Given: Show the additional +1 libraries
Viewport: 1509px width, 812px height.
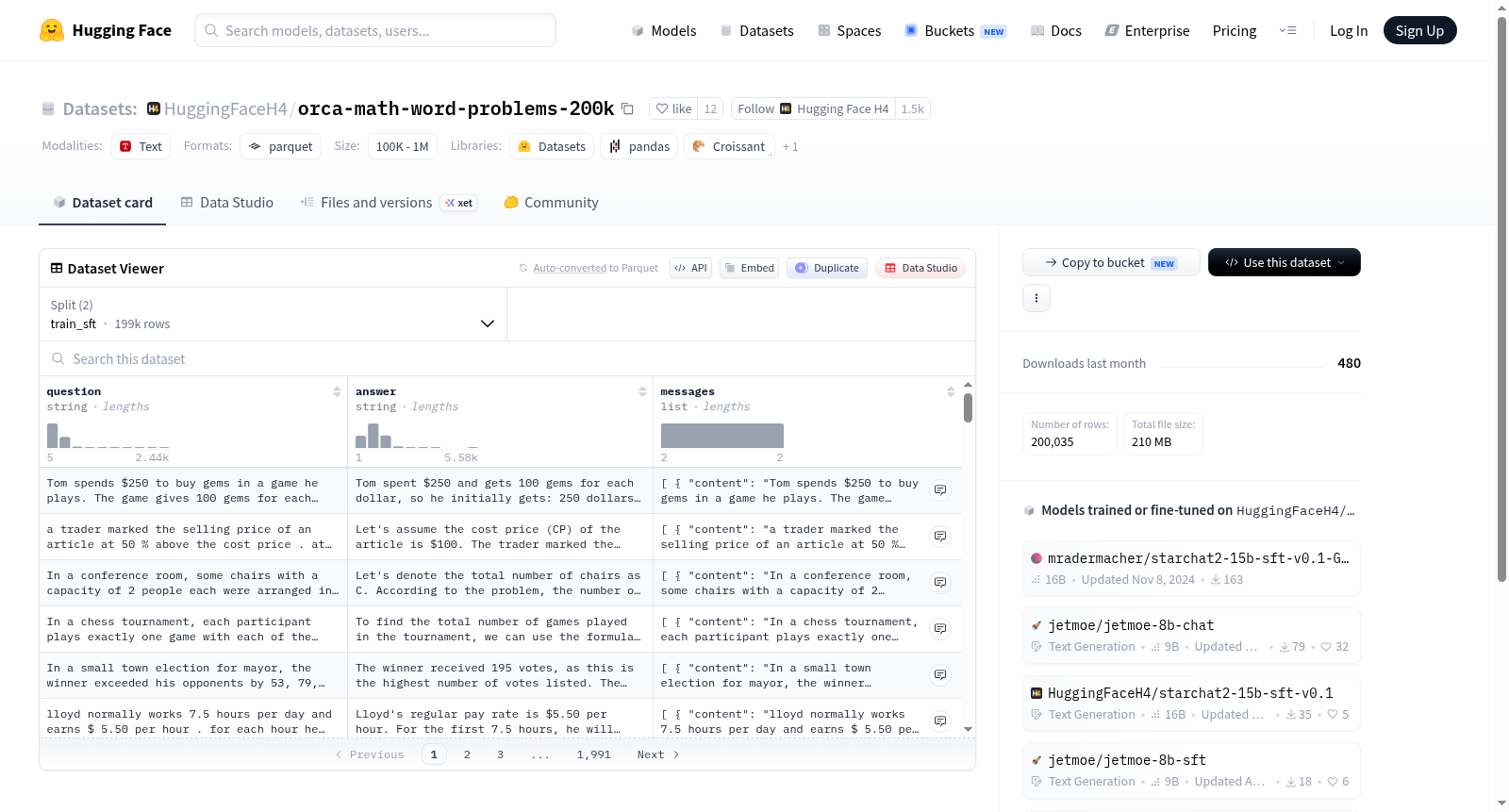Looking at the screenshot, I should (790, 146).
